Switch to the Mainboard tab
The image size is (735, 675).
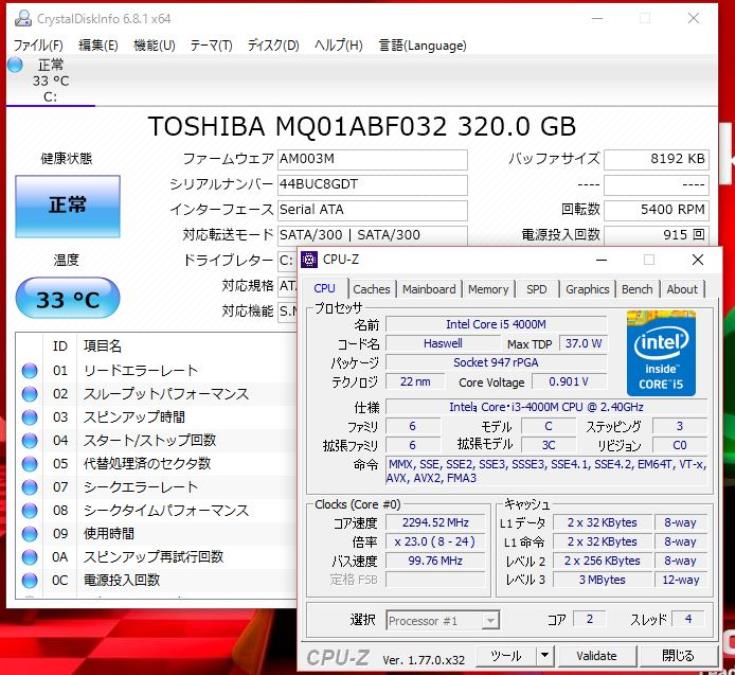[429, 289]
